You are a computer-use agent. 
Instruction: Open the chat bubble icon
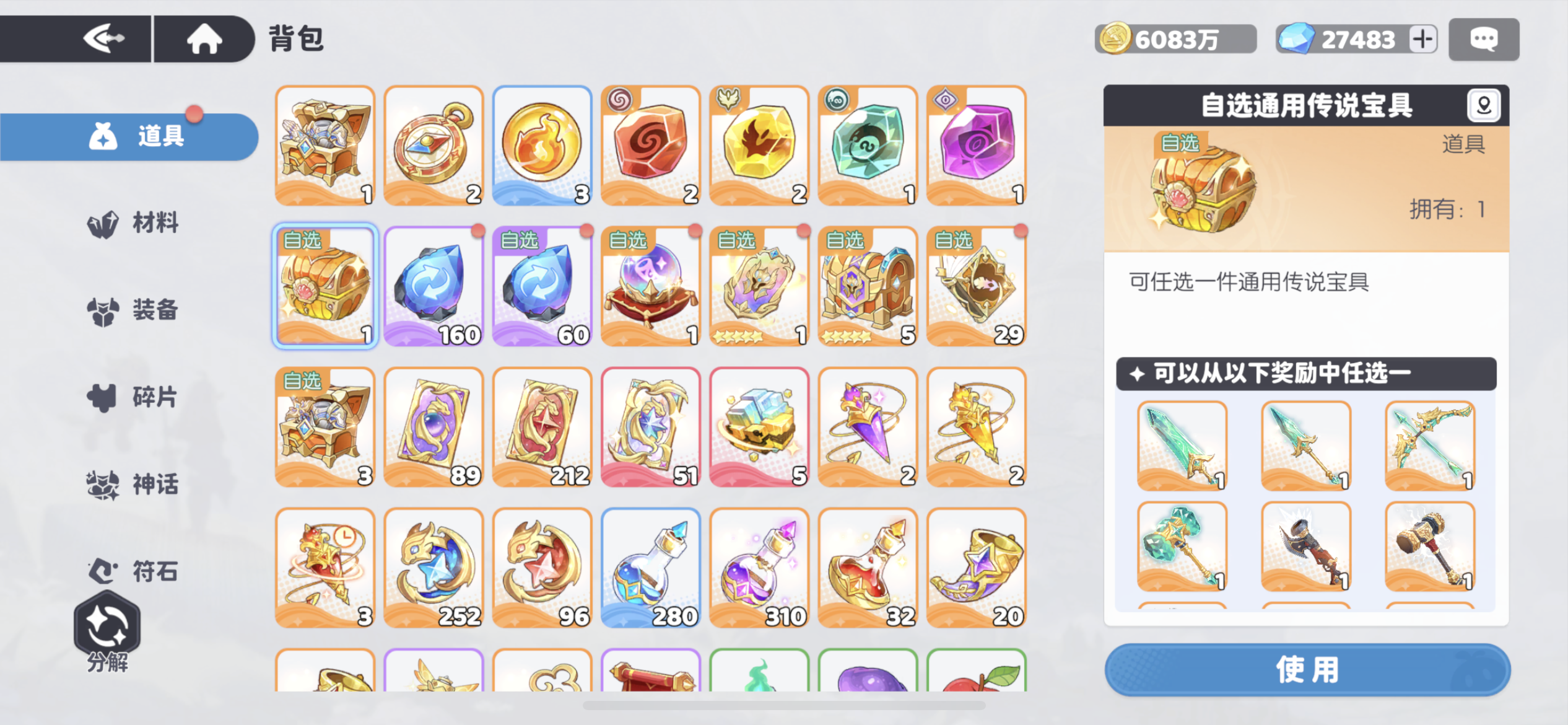tap(1484, 40)
